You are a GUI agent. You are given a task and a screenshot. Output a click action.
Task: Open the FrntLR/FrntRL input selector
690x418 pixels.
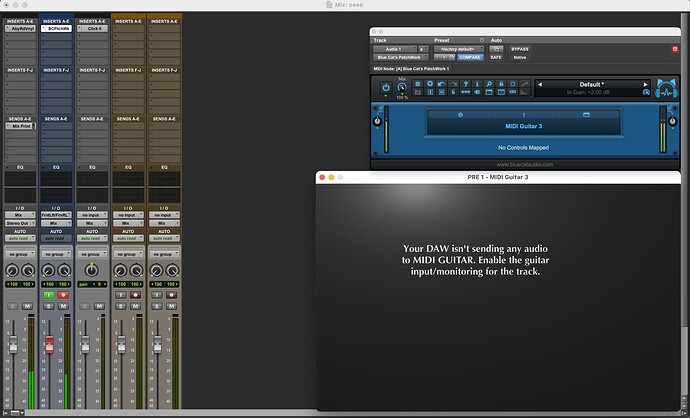pyautogui.click(x=56, y=215)
